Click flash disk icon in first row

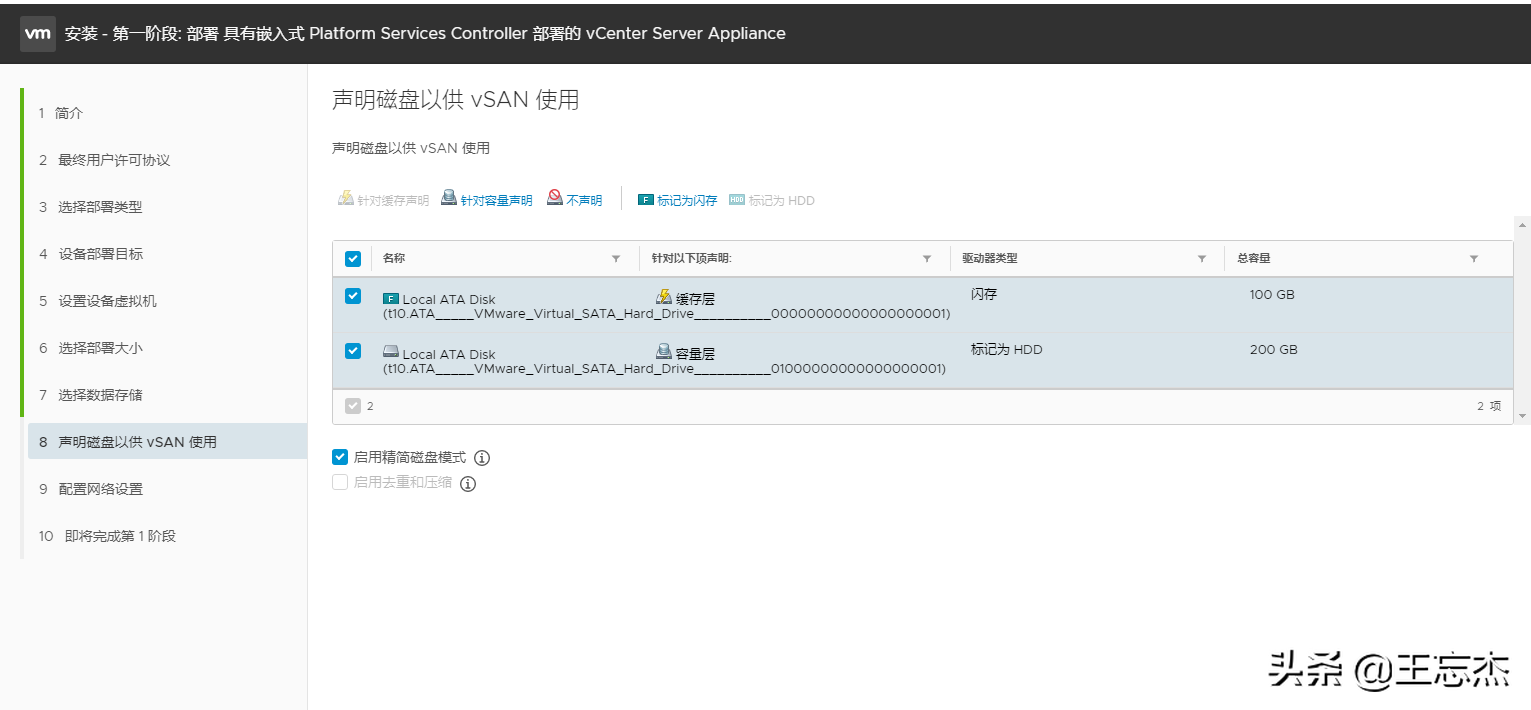tap(391, 298)
